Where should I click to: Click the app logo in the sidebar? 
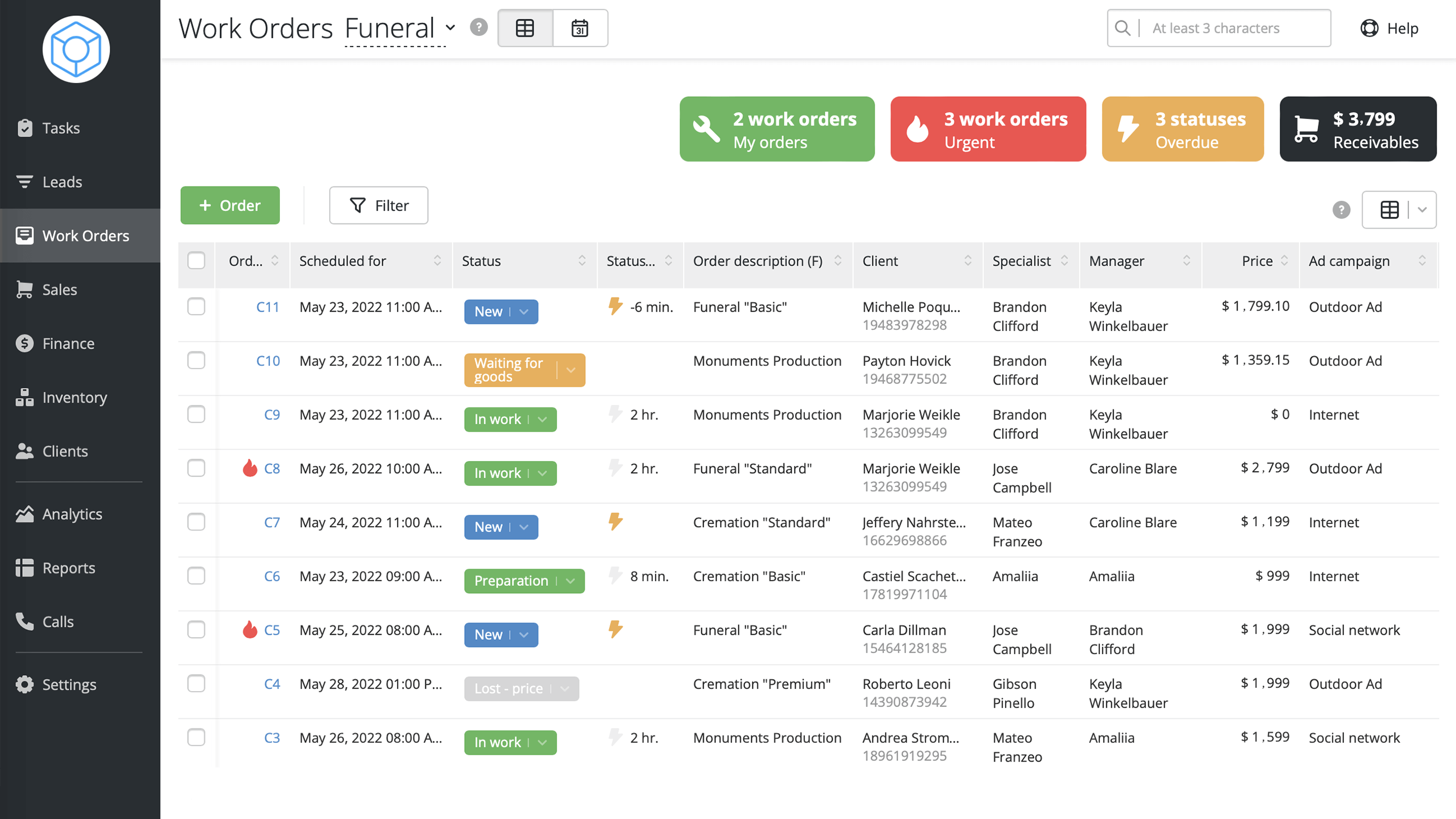pyautogui.click(x=76, y=49)
